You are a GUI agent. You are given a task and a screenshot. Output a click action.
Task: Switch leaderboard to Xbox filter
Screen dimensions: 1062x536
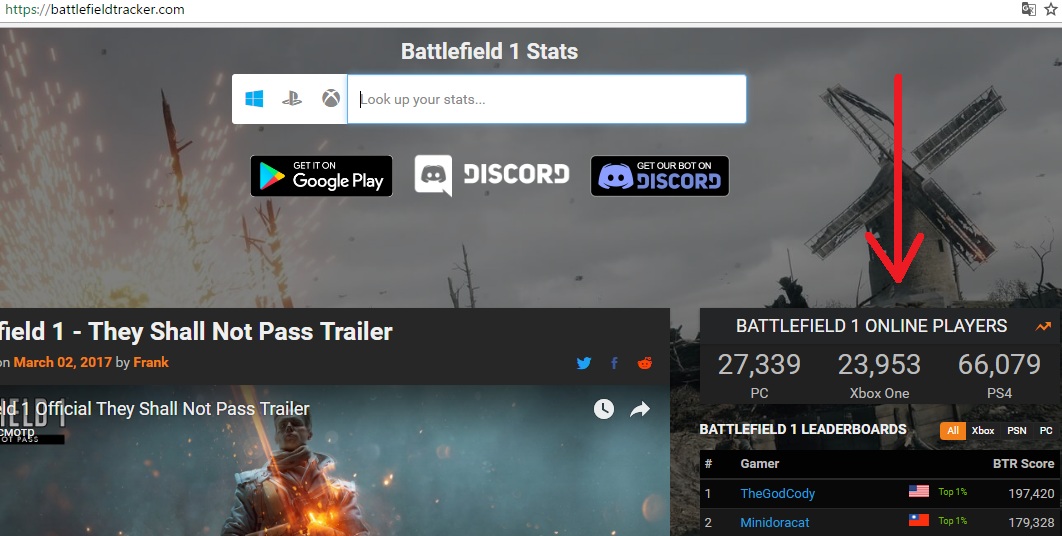983,430
